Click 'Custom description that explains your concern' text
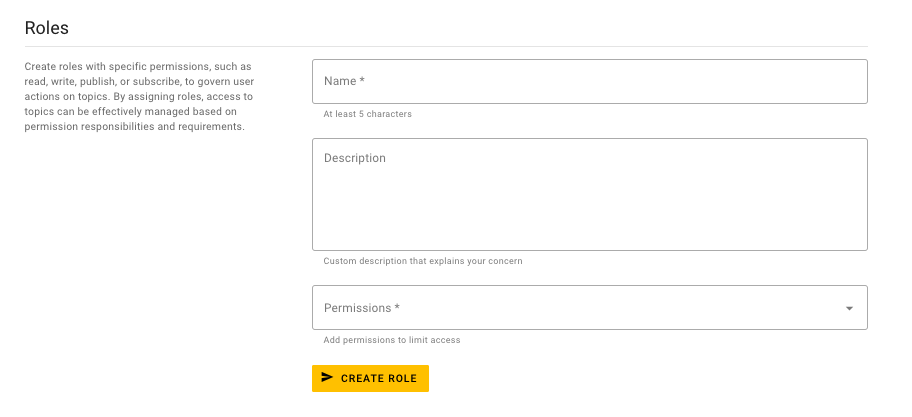 [423, 261]
